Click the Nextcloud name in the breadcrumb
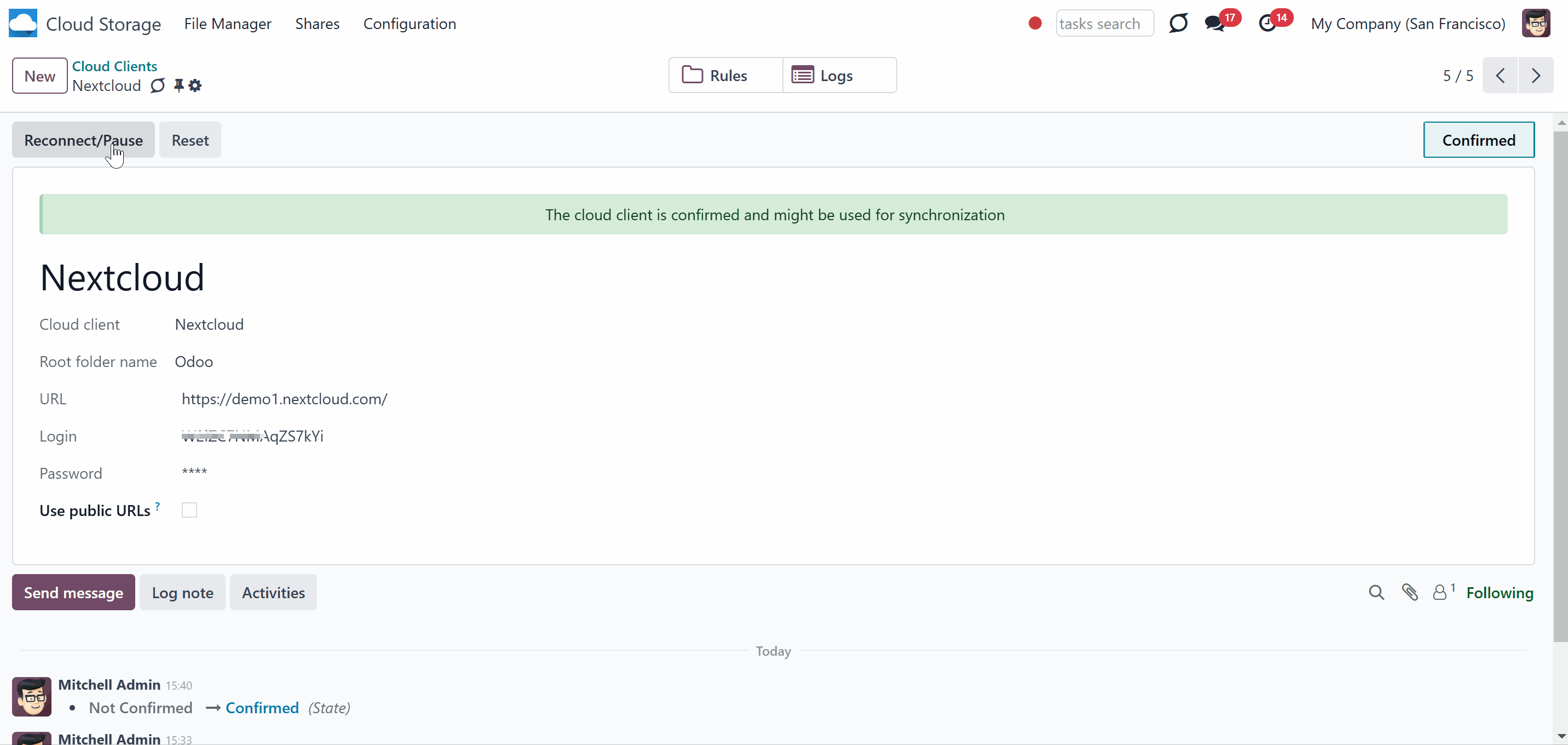 [x=107, y=85]
